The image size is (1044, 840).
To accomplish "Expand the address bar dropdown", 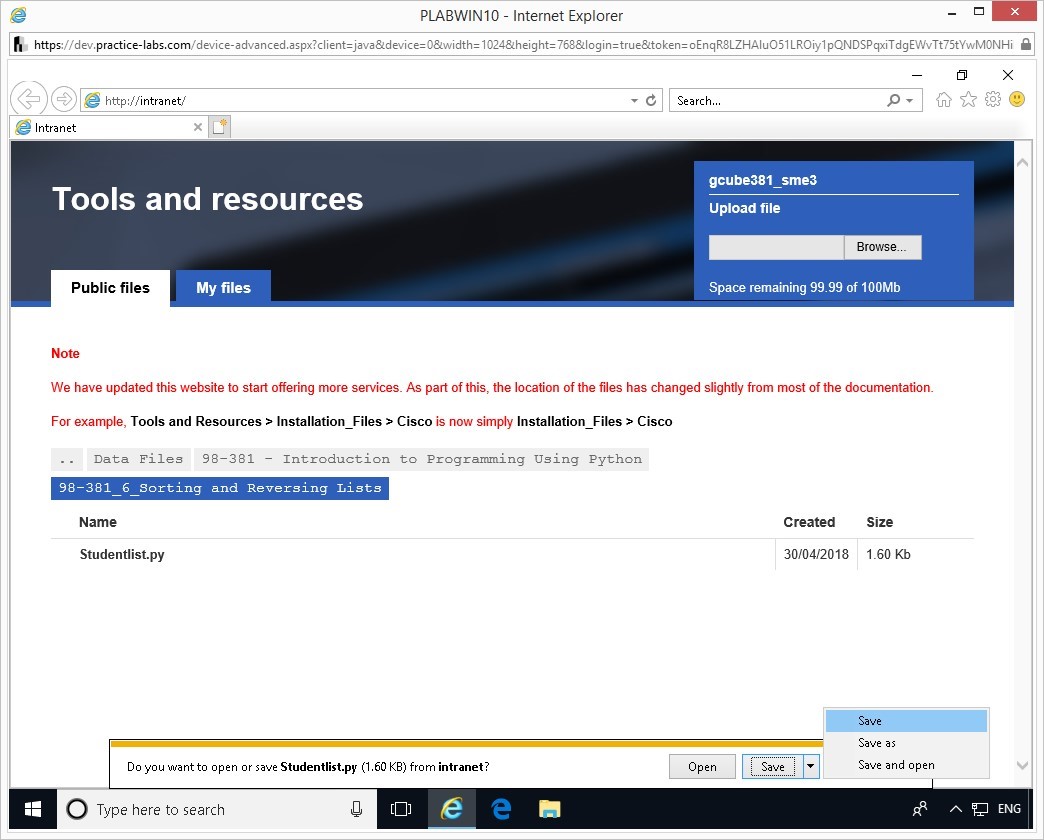I will pyautogui.click(x=634, y=101).
